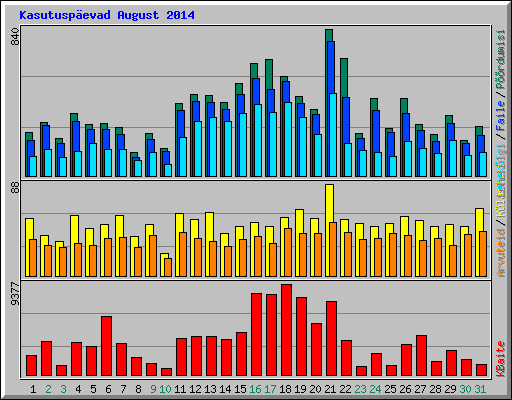Select the red KBaite bar for day 6
The image size is (512, 400).
(x=106, y=346)
